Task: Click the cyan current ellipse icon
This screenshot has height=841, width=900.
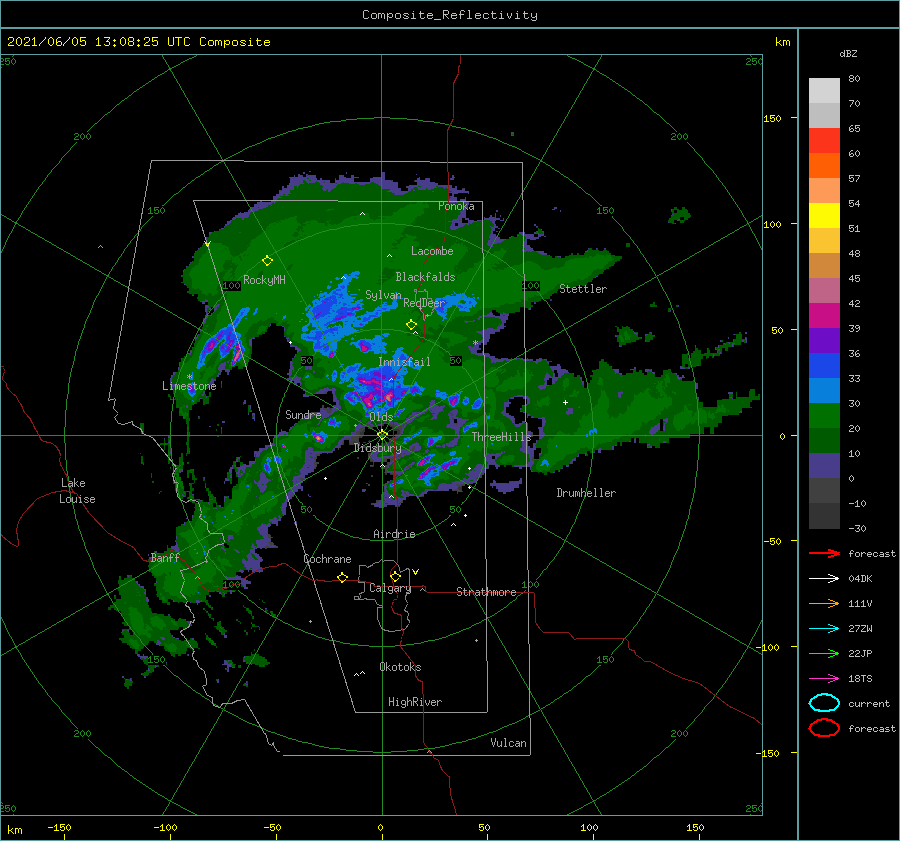Action: pyautogui.click(x=824, y=703)
